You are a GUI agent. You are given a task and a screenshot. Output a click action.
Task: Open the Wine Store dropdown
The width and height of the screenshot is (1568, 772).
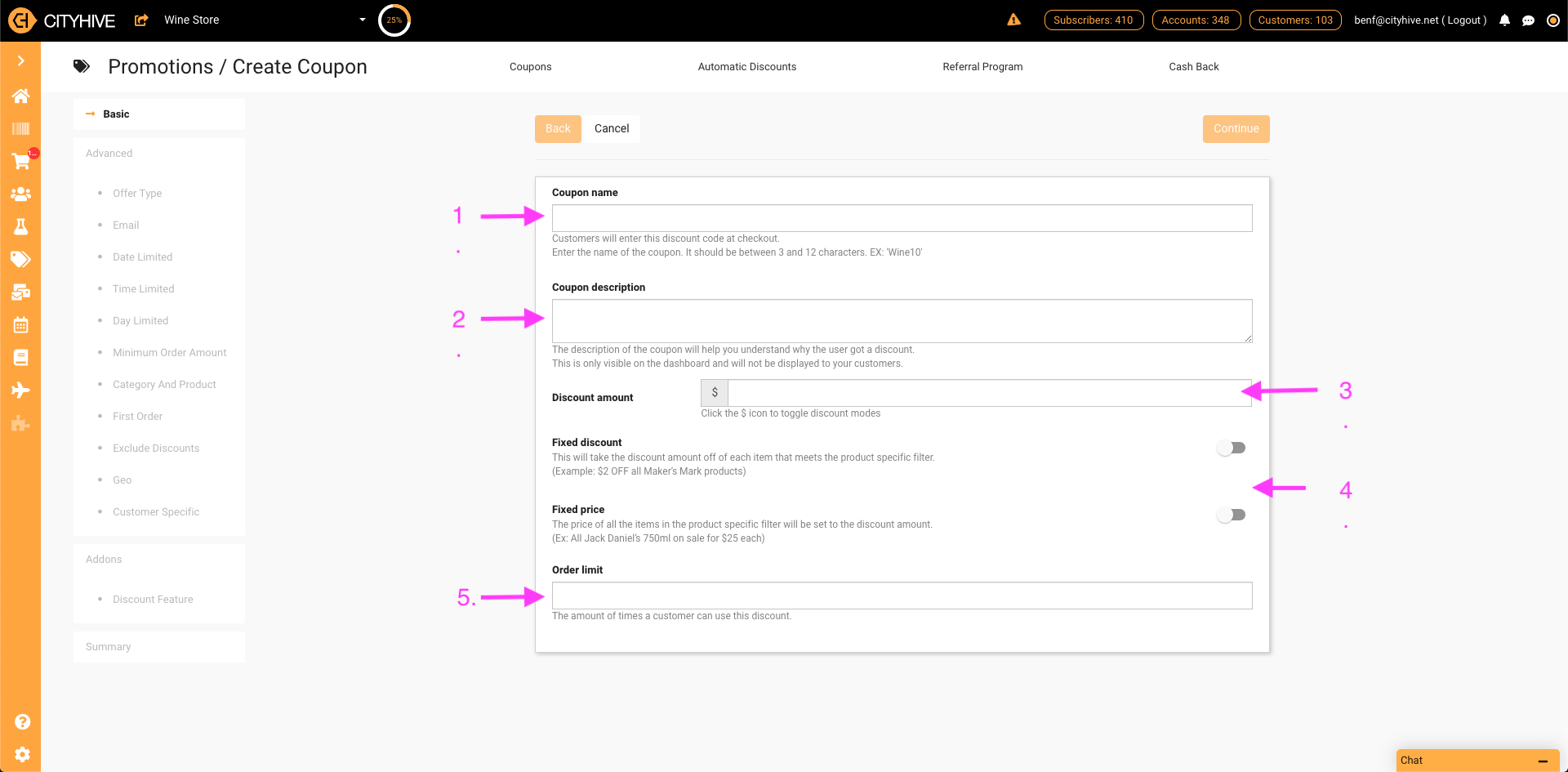265,20
